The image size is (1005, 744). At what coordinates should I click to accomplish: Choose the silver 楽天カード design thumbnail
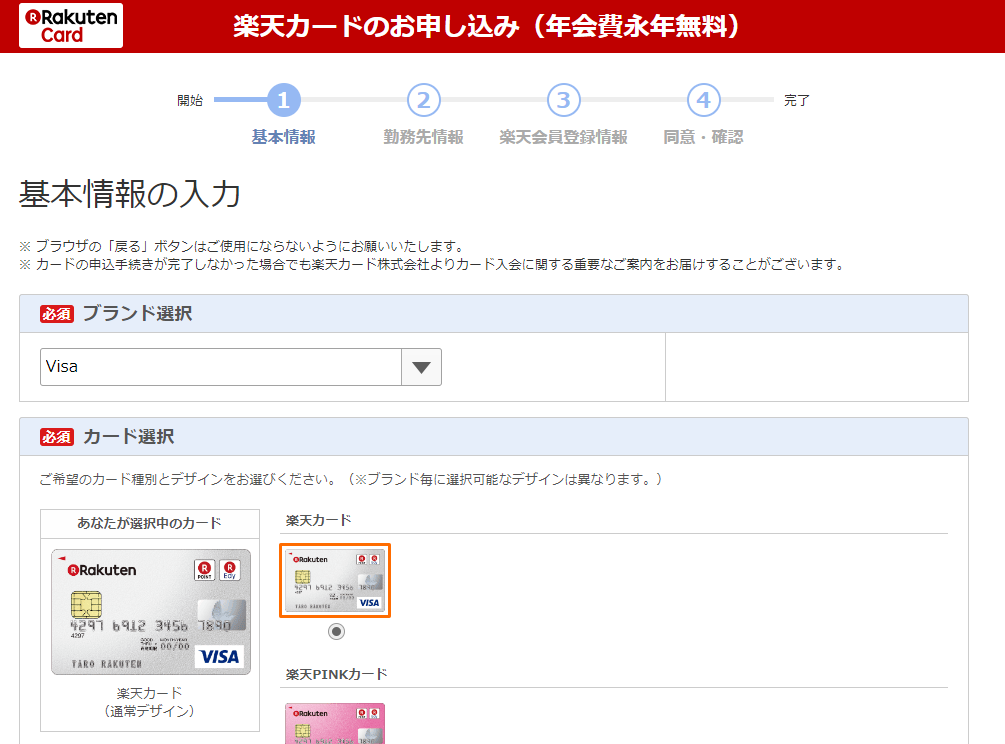click(335, 581)
